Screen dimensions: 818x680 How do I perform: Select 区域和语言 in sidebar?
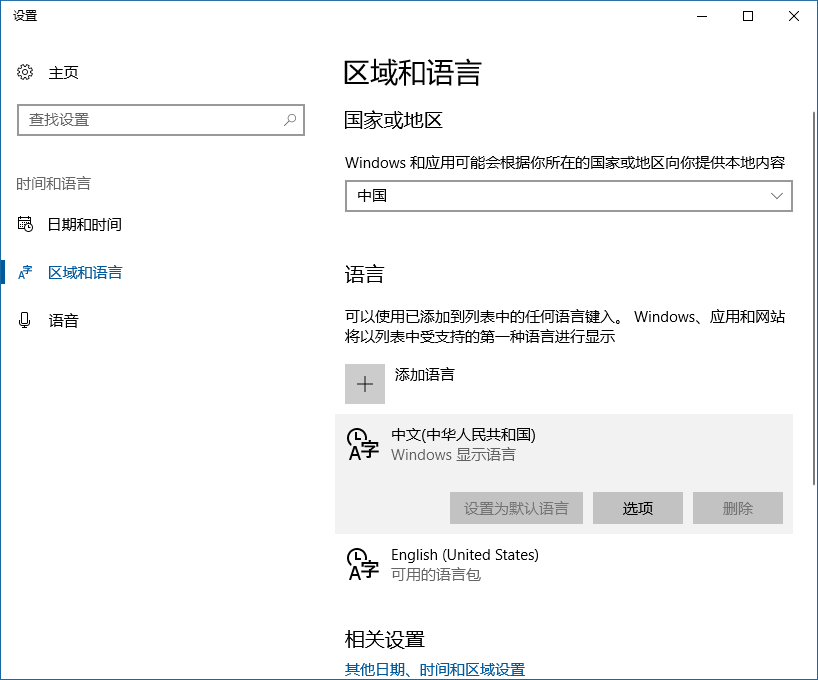pos(85,272)
